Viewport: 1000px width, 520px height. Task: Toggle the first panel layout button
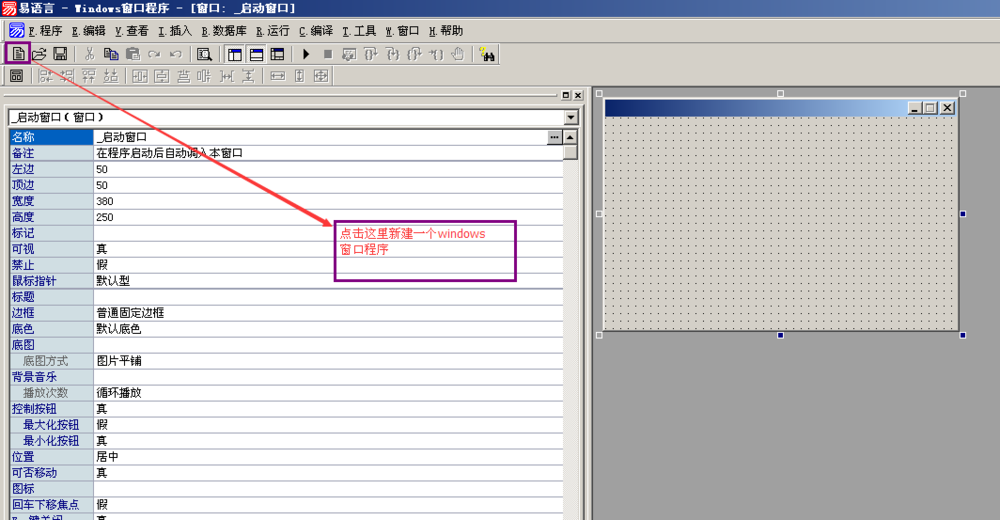click(x=235, y=54)
